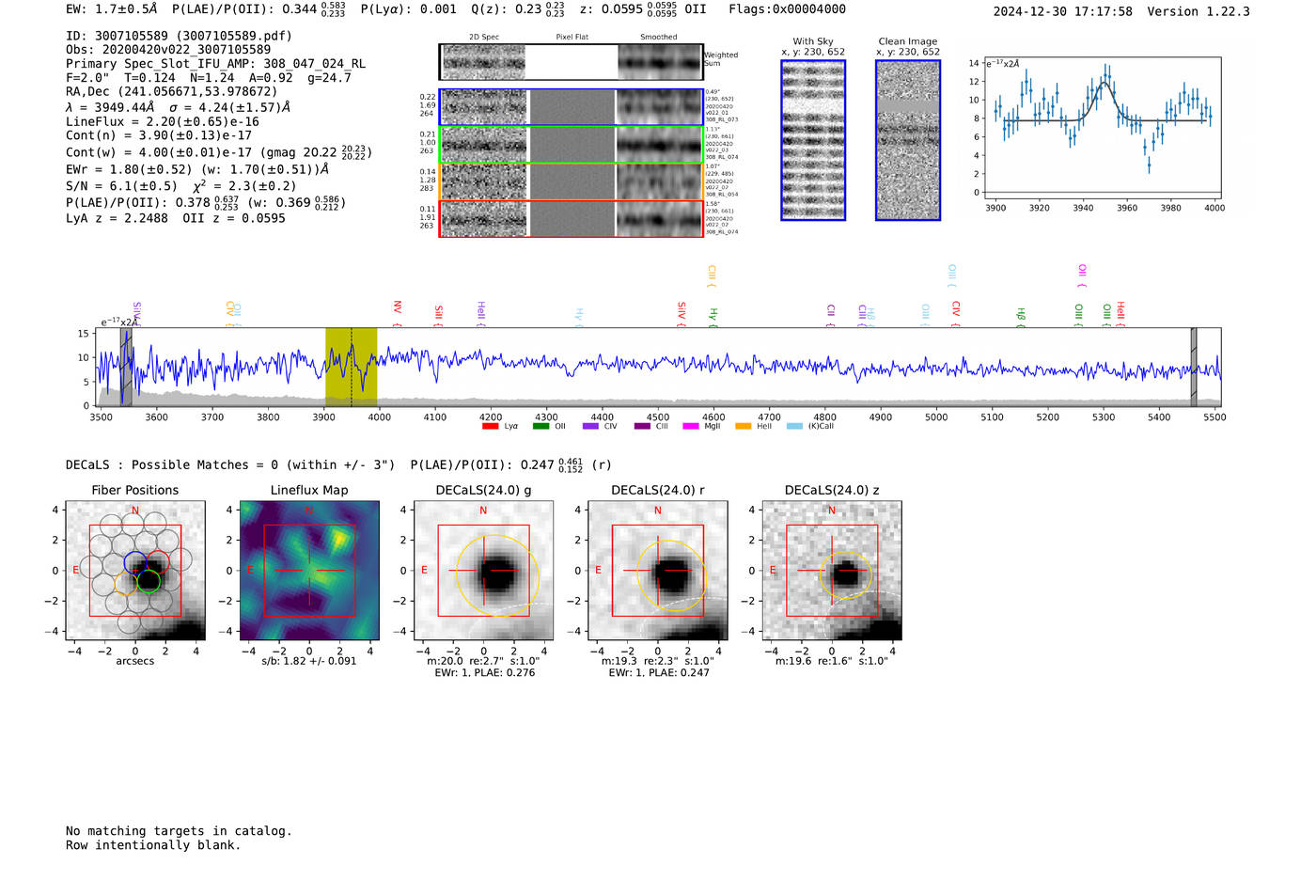Select header text 'EW: 1.7±0.5Å'

pyautogui.click(x=112, y=9)
